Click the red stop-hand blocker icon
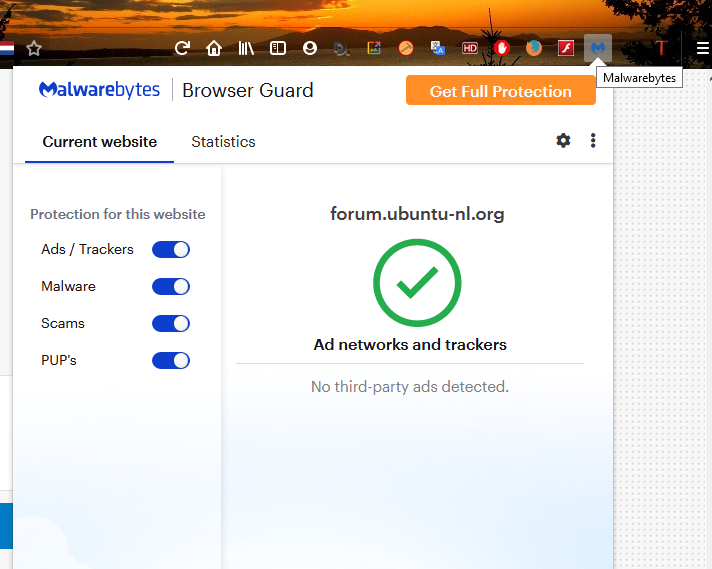Image resolution: width=712 pixels, height=569 pixels. 502,48
